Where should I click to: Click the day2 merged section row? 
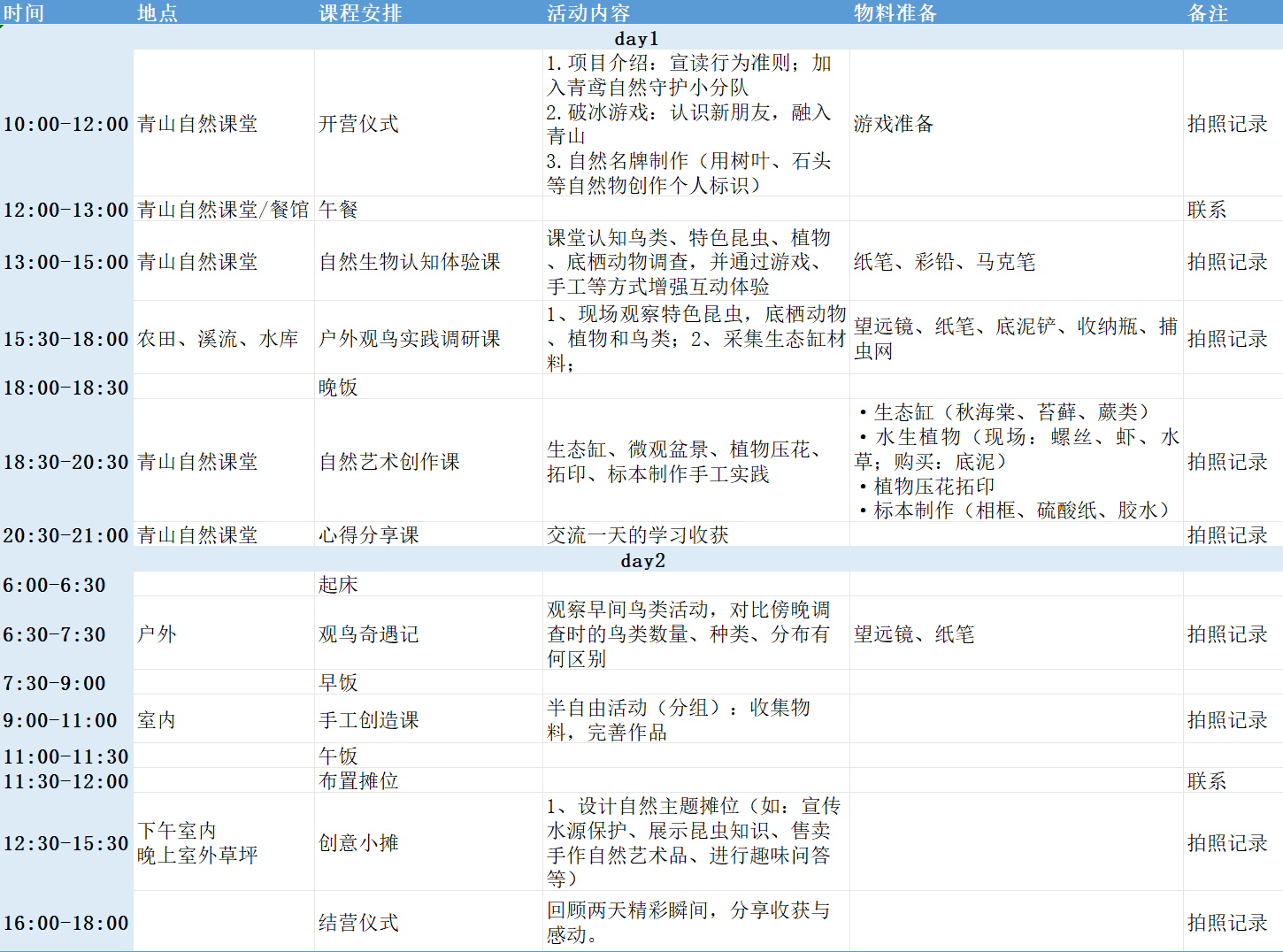tap(642, 560)
